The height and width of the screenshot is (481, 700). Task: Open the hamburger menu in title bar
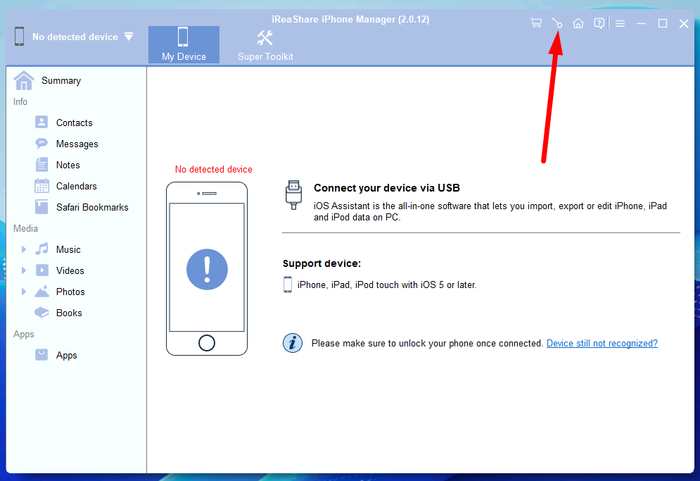620,23
